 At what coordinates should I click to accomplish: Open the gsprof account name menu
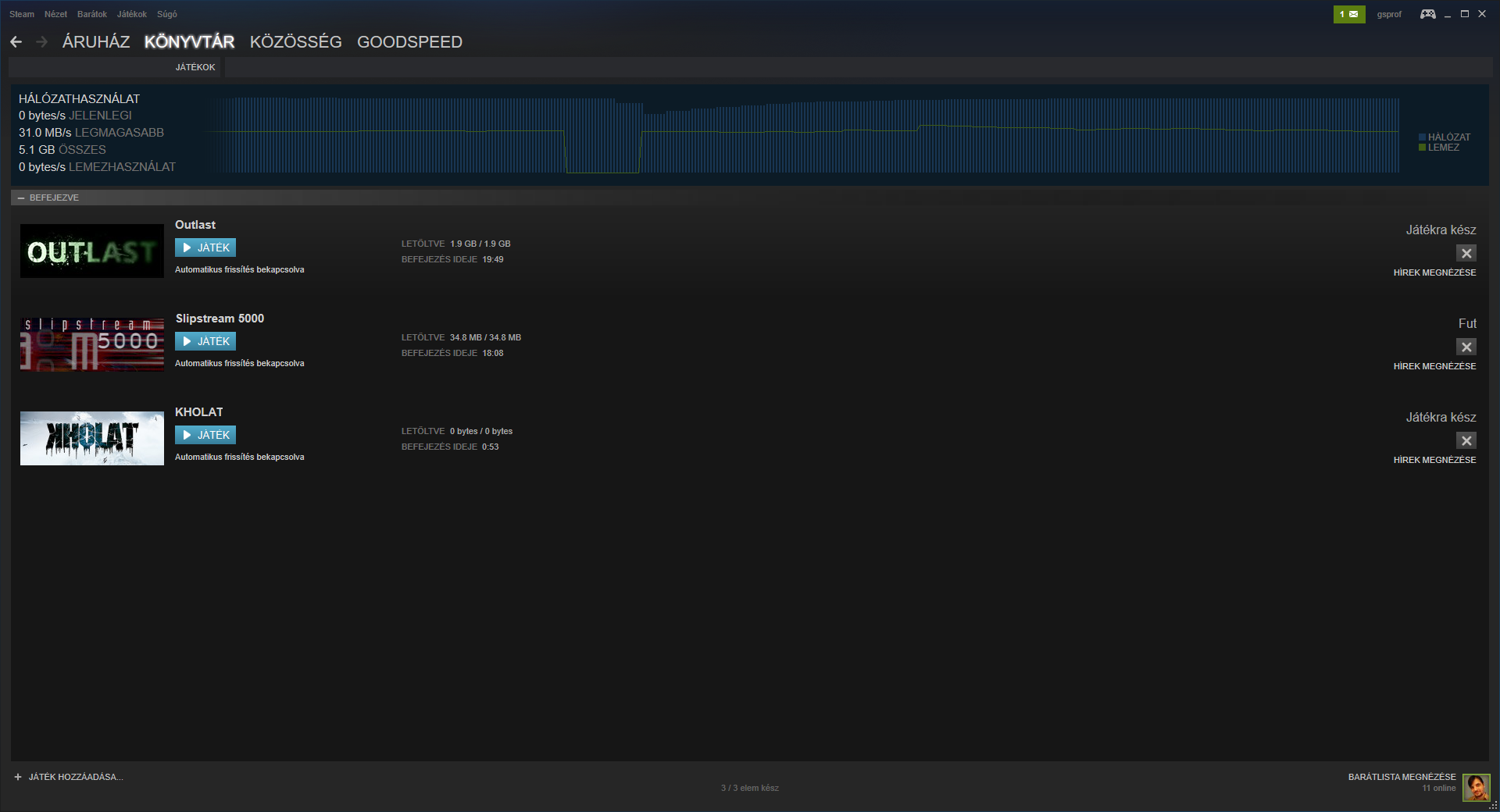(x=1389, y=14)
